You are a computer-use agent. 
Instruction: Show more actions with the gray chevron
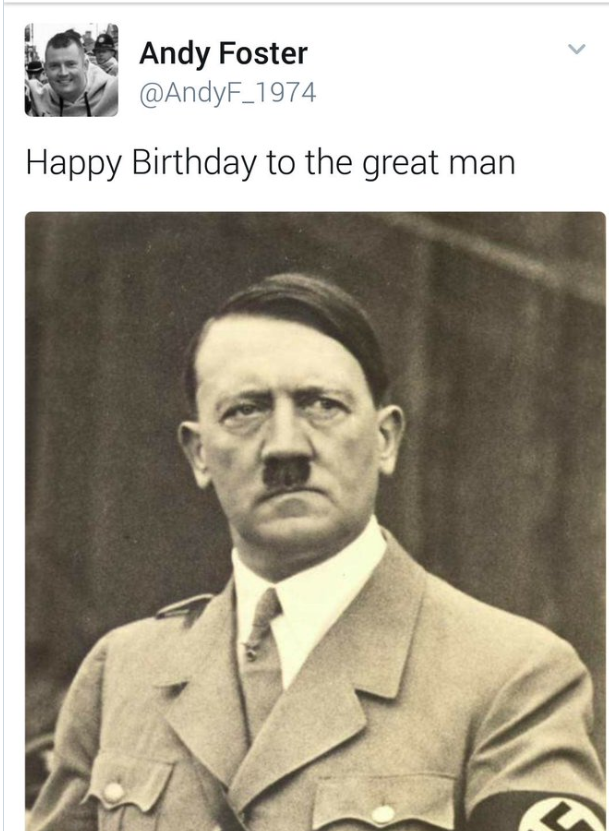click(x=577, y=49)
